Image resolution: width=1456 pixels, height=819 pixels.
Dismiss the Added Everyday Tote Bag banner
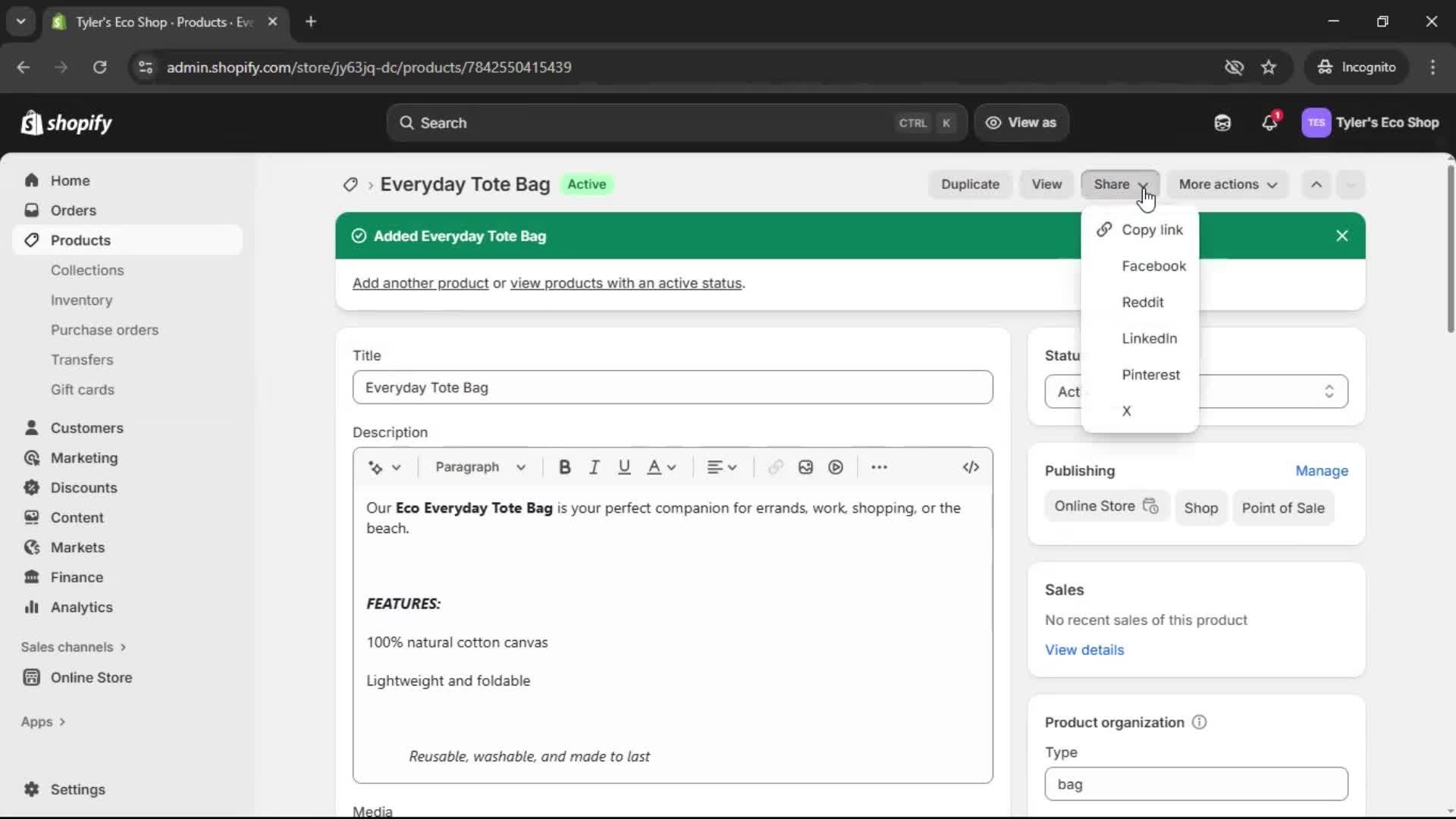pyautogui.click(x=1341, y=236)
